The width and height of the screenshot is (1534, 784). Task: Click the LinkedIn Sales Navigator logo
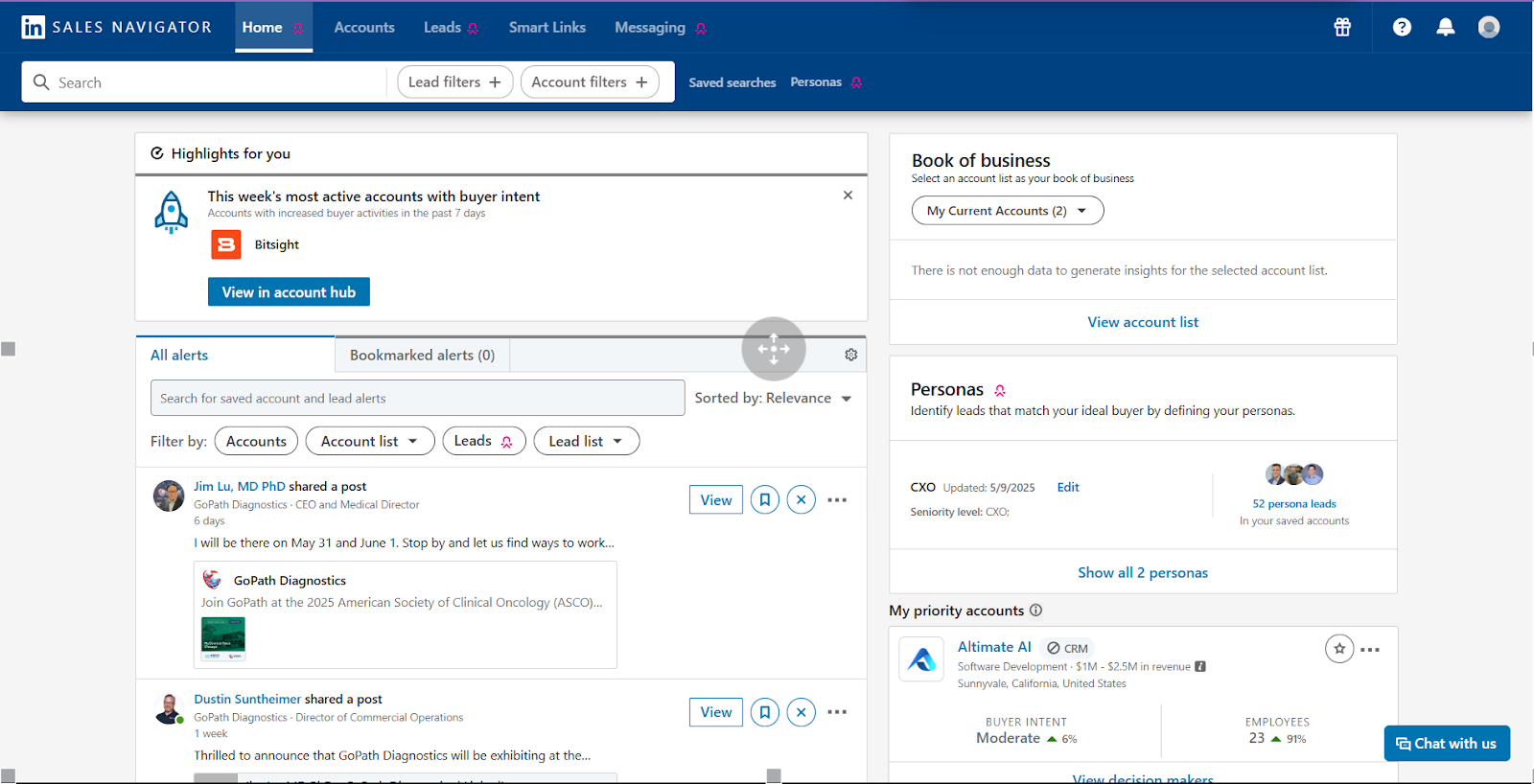(x=117, y=27)
